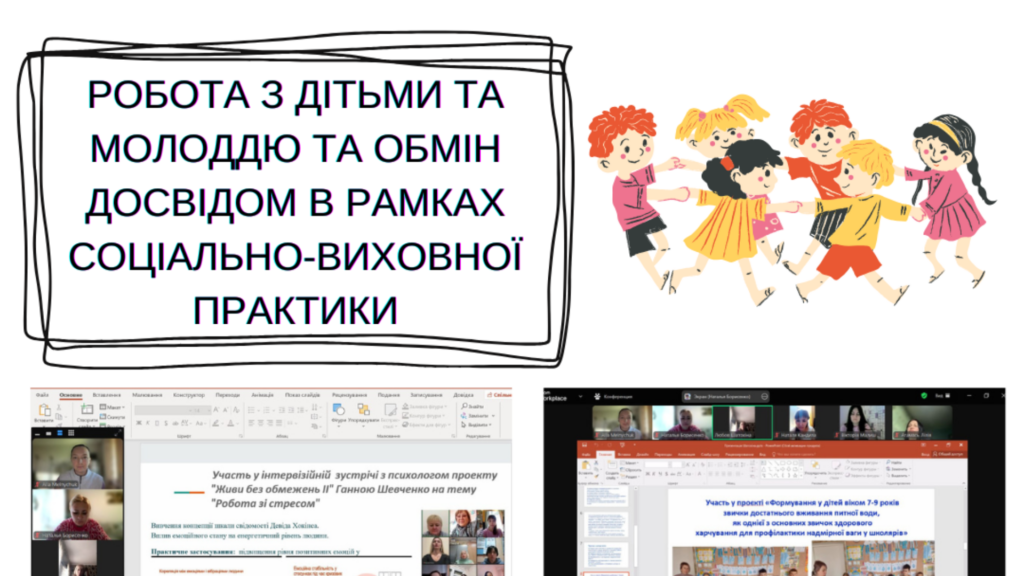
Task: Toggle bold formatting in the left ribbon
Action: tap(140, 424)
